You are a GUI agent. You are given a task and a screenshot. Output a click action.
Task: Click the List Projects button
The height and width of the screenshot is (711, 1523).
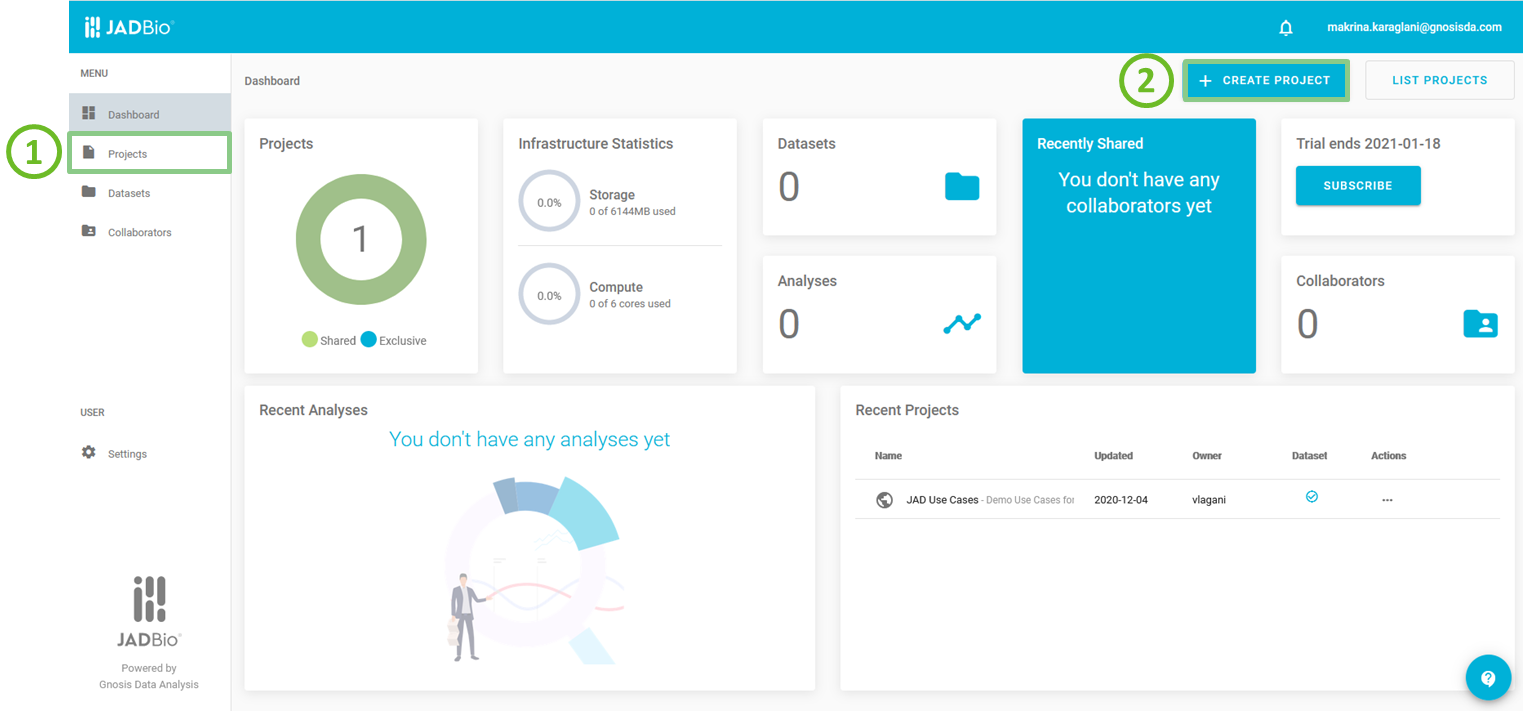click(1439, 80)
